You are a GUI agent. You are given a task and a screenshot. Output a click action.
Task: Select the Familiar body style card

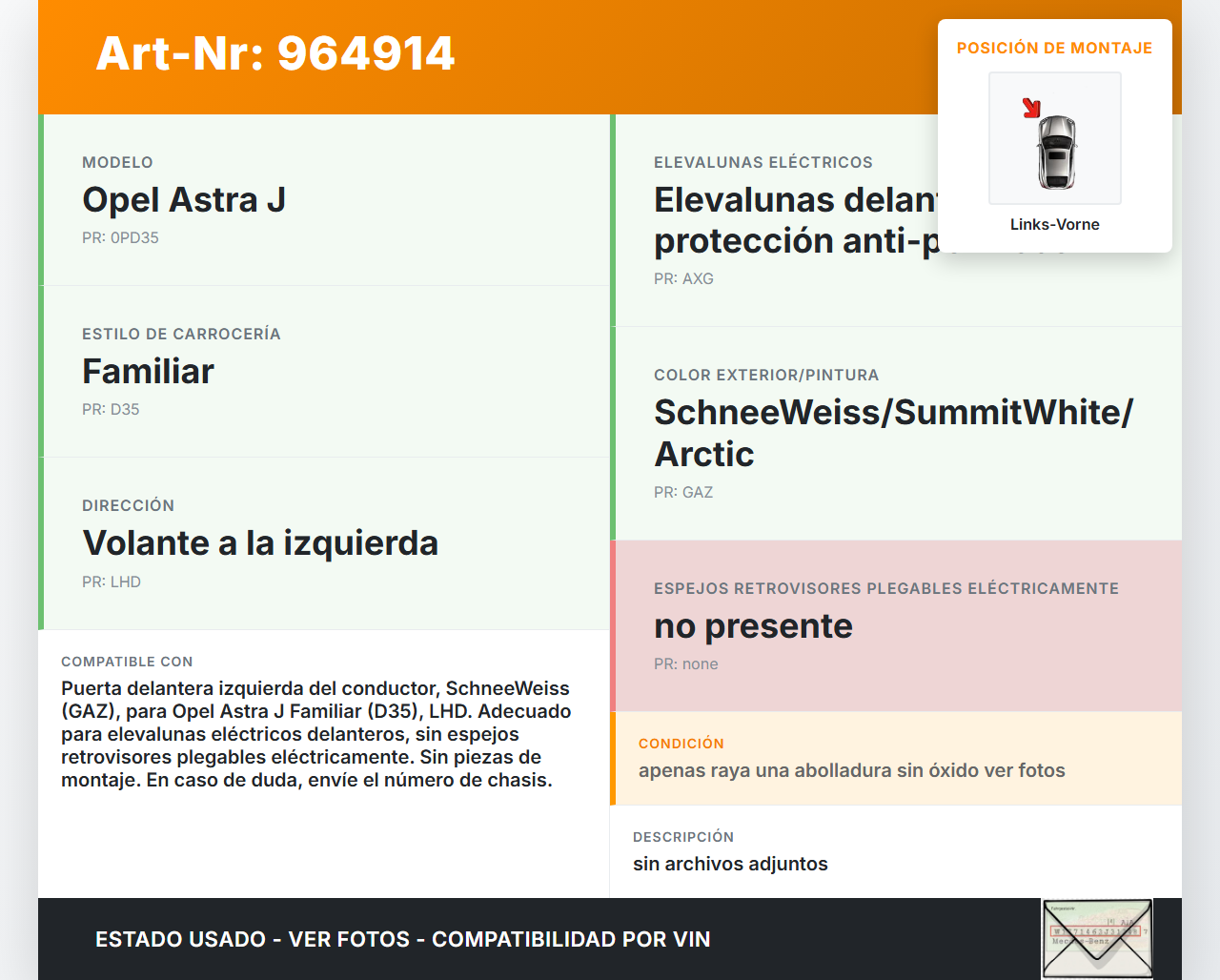(x=324, y=372)
